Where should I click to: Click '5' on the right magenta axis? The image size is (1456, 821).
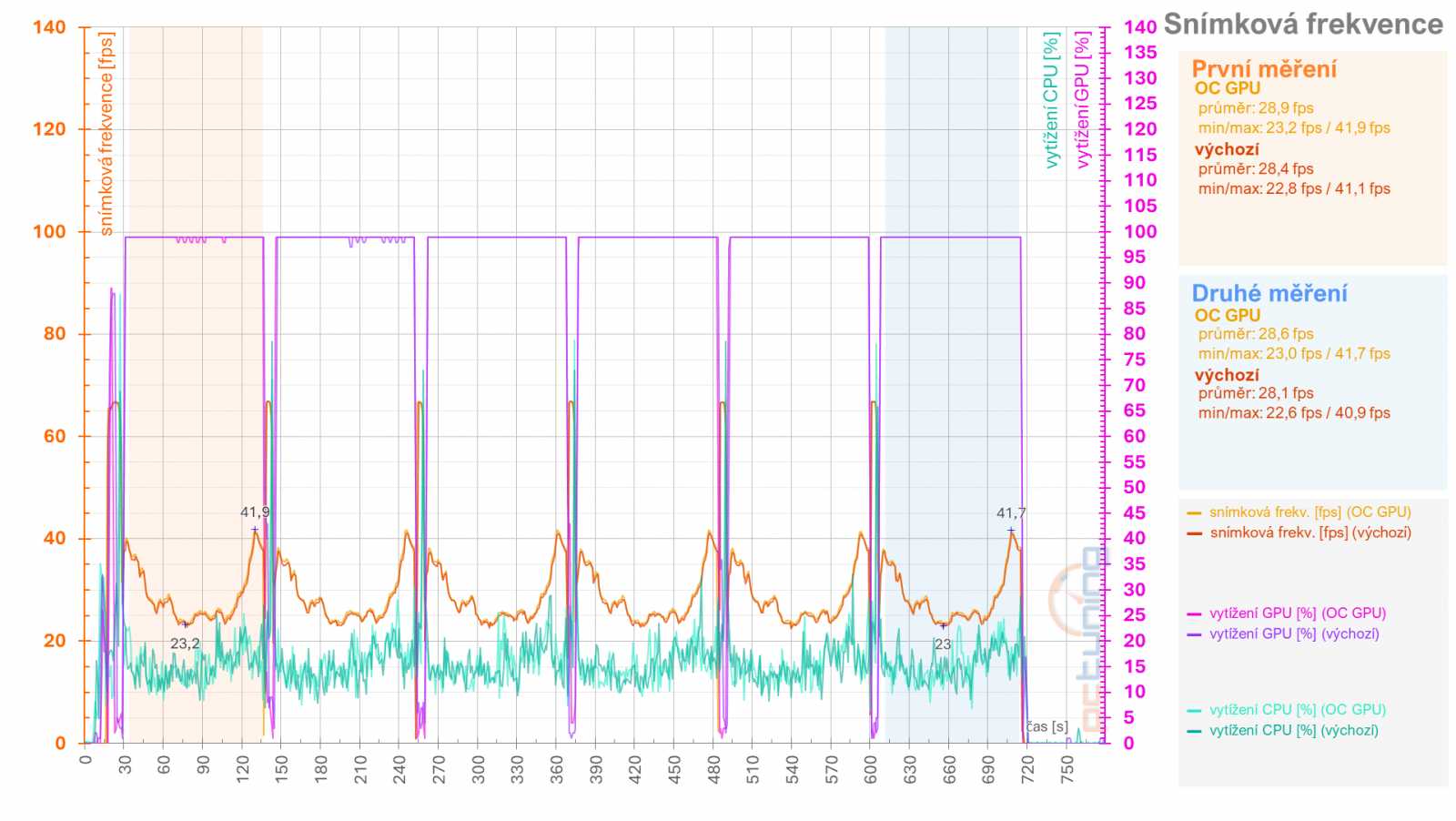(1128, 718)
